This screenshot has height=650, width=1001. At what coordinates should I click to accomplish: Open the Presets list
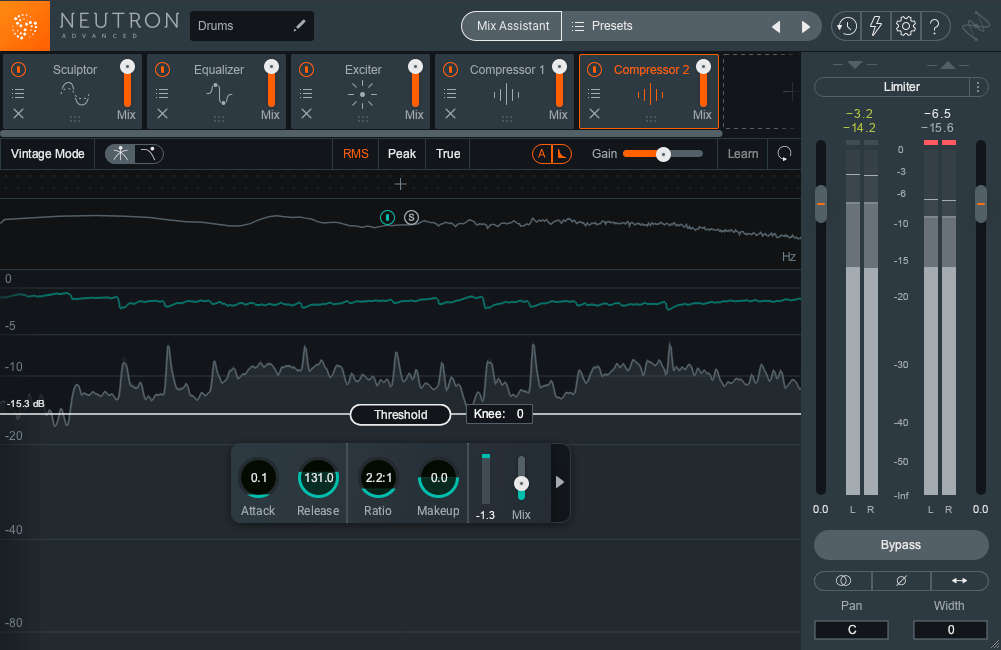tap(601, 26)
